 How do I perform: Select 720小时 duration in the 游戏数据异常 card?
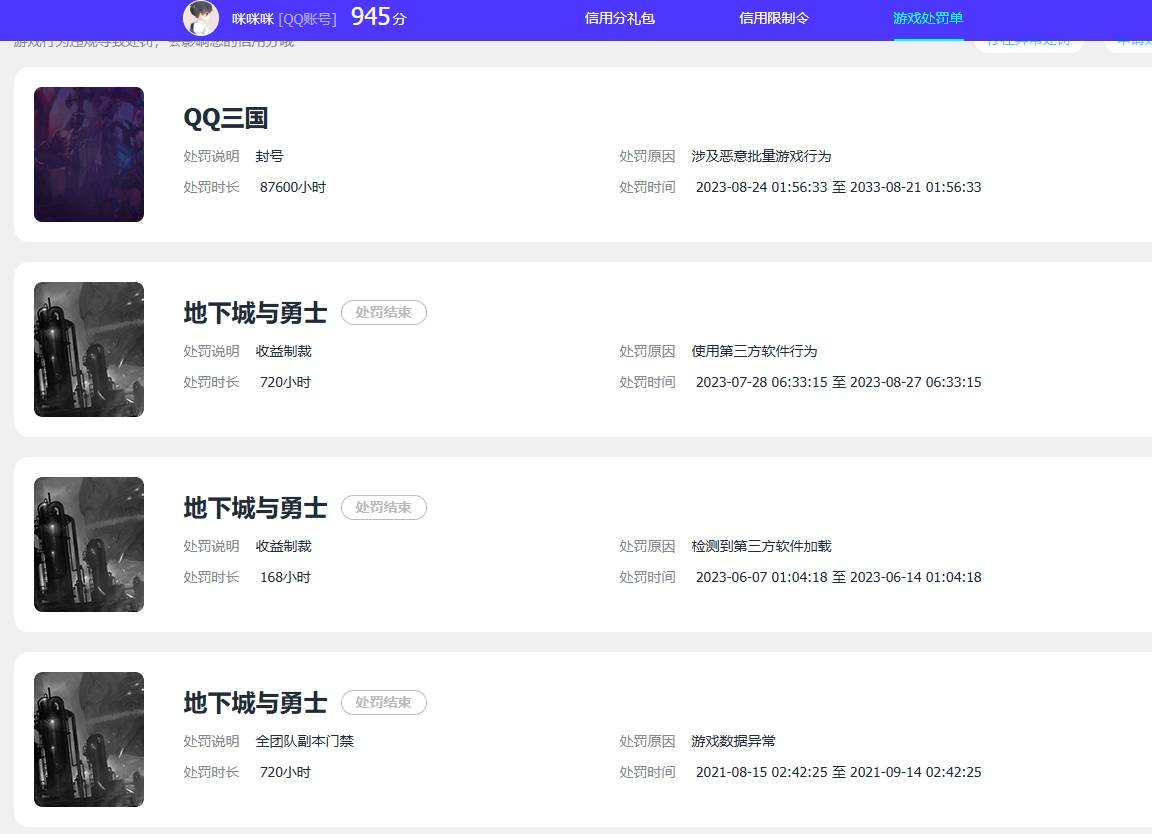(x=285, y=772)
